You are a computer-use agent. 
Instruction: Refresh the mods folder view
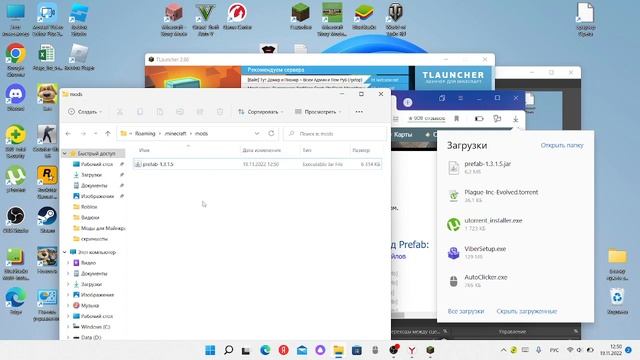tap(271, 133)
